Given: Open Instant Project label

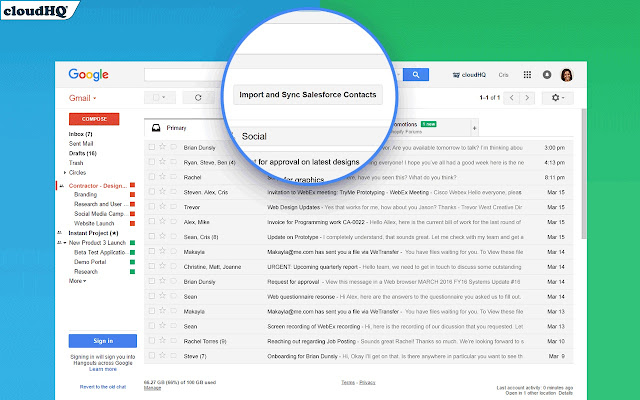Looking at the screenshot, I should tap(93, 233).
